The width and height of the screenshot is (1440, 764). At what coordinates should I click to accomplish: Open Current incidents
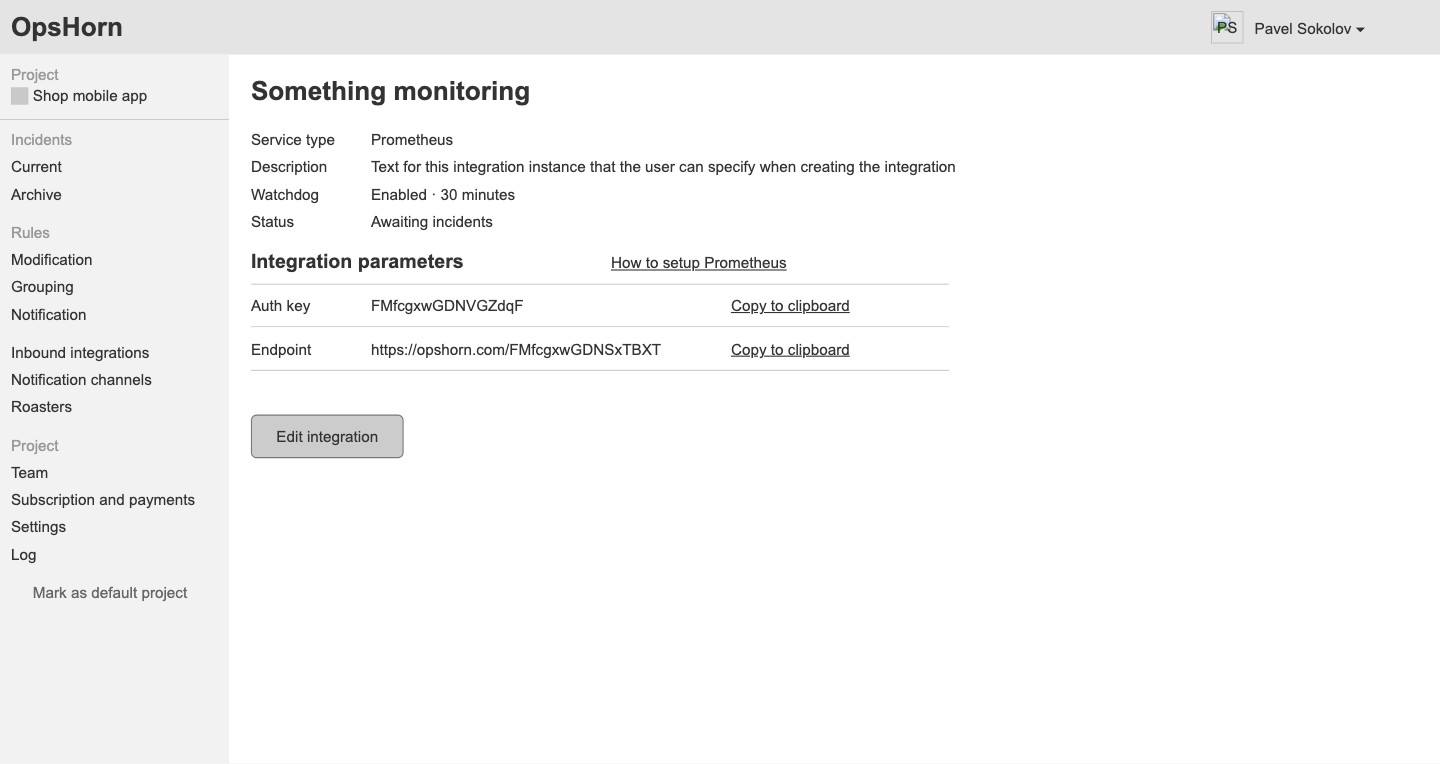[36, 167]
